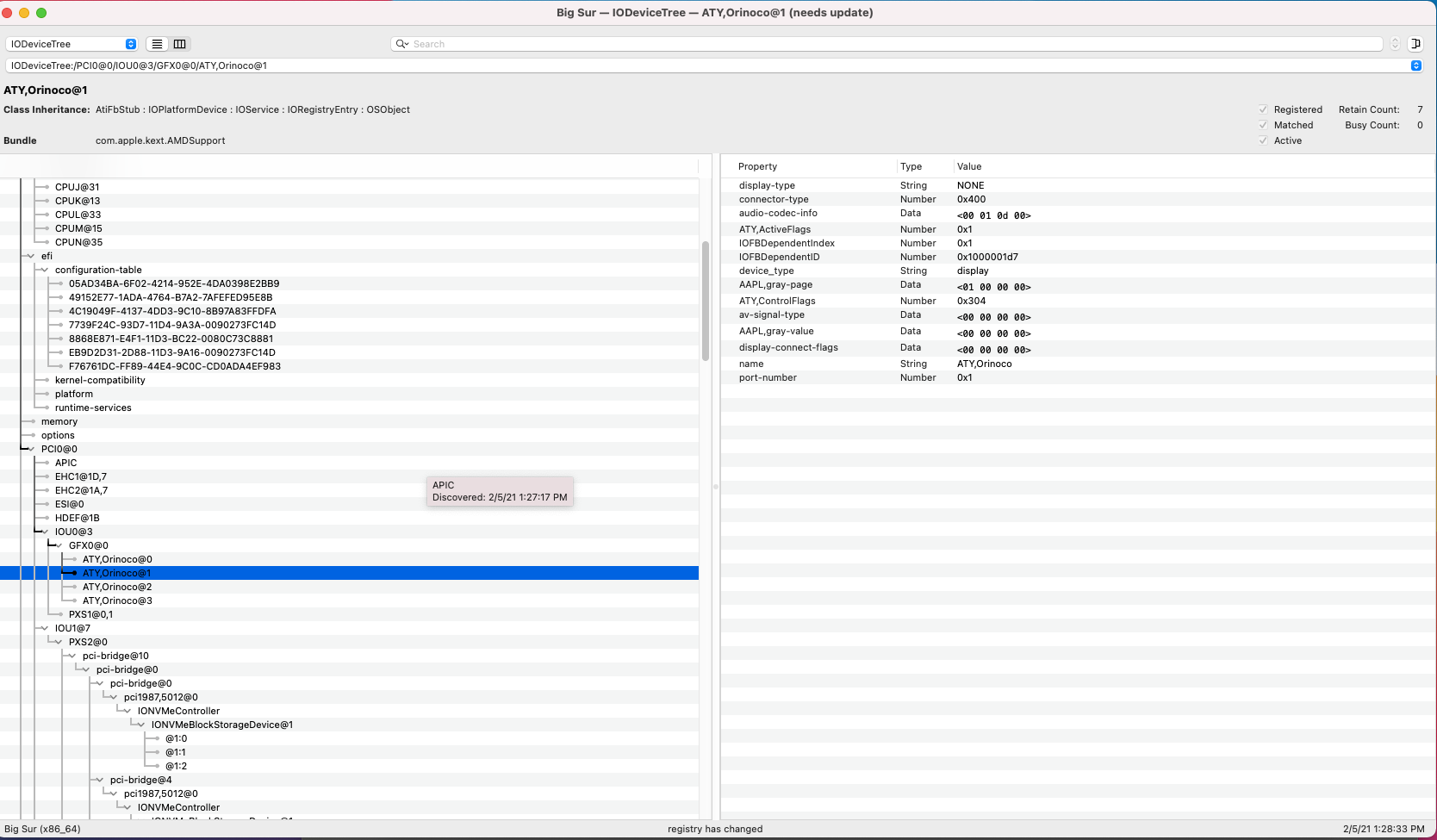Select the display-connect-flags property row

coord(1078,348)
